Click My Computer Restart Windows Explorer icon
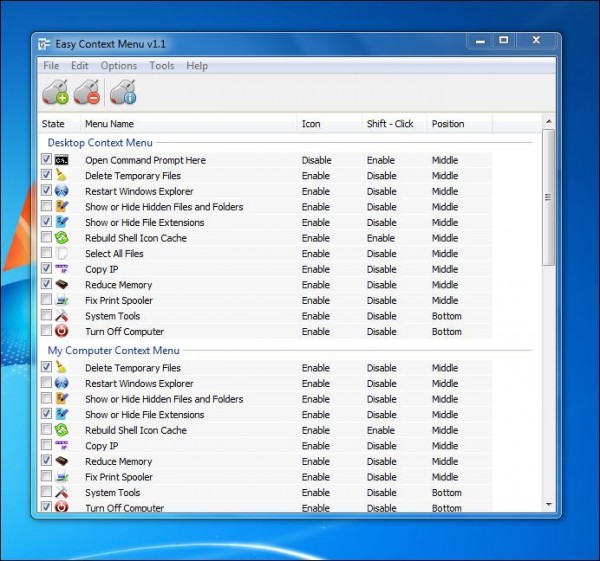 coord(61,383)
